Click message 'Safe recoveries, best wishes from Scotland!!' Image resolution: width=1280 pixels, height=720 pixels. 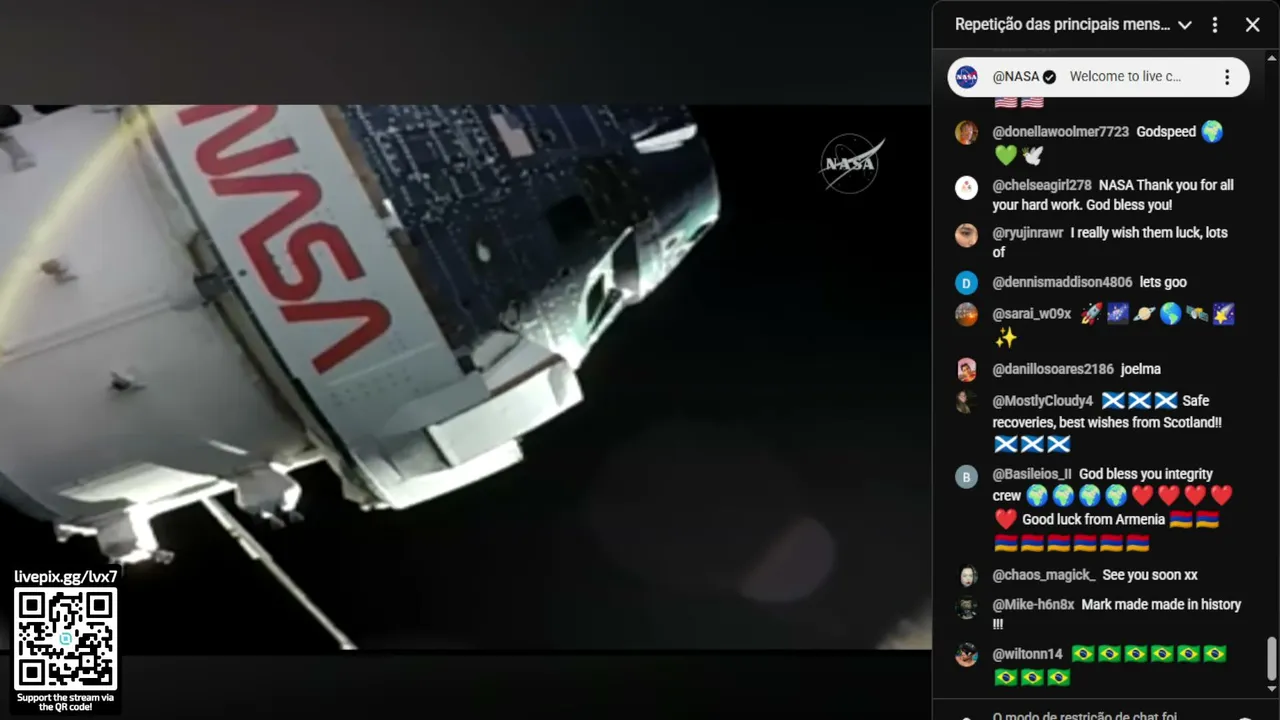pyautogui.click(x=1107, y=412)
